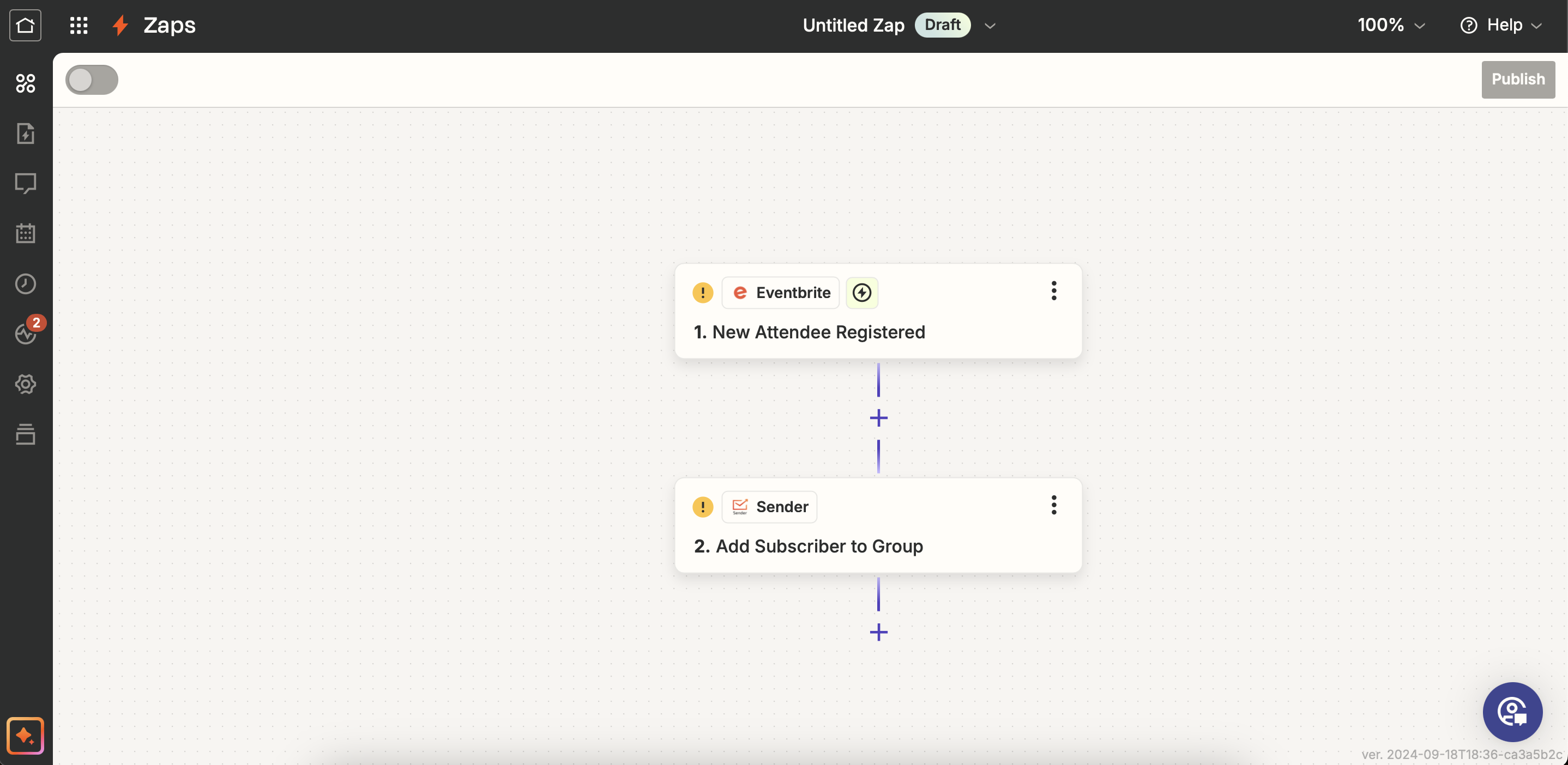Add a step after Sender action

click(x=878, y=632)
